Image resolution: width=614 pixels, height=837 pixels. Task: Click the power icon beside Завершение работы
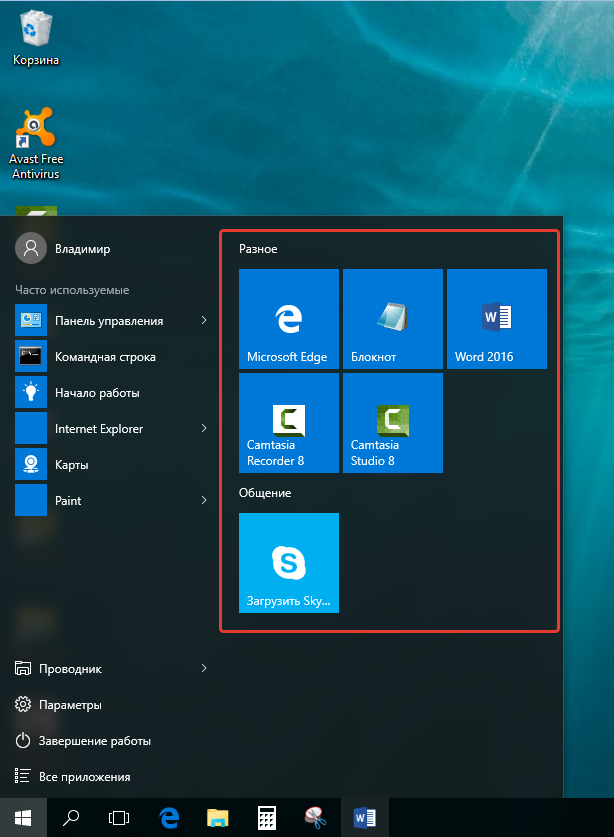22,740
